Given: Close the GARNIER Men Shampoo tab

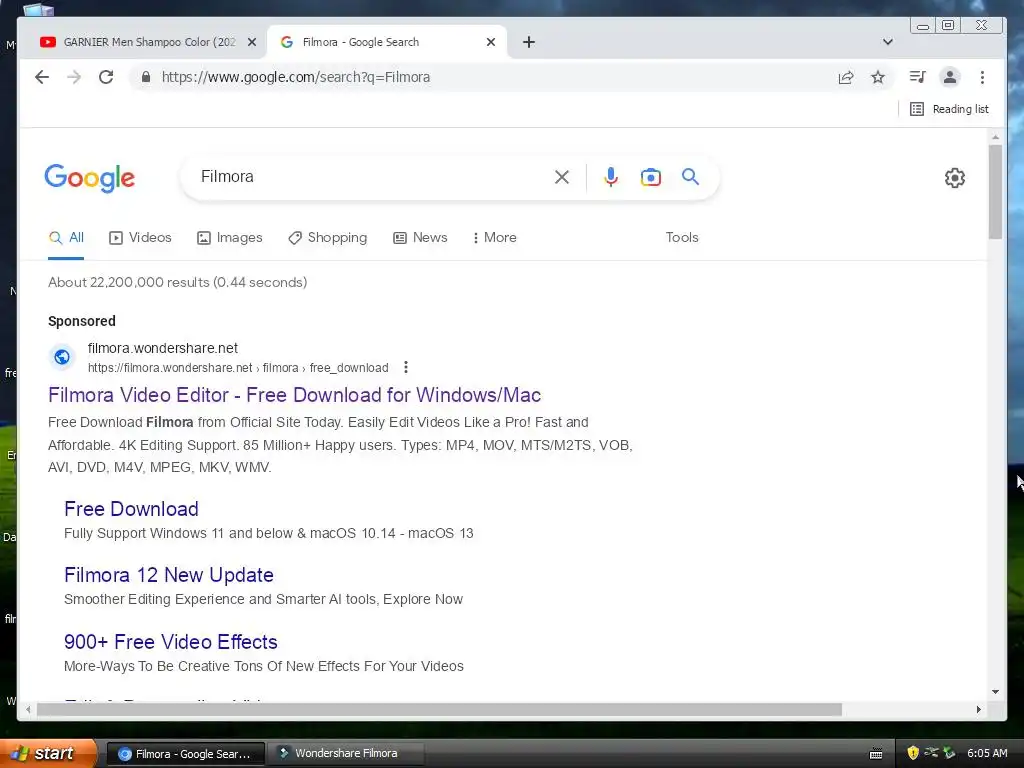Looking at the screenshot, I should coord(251,42).
